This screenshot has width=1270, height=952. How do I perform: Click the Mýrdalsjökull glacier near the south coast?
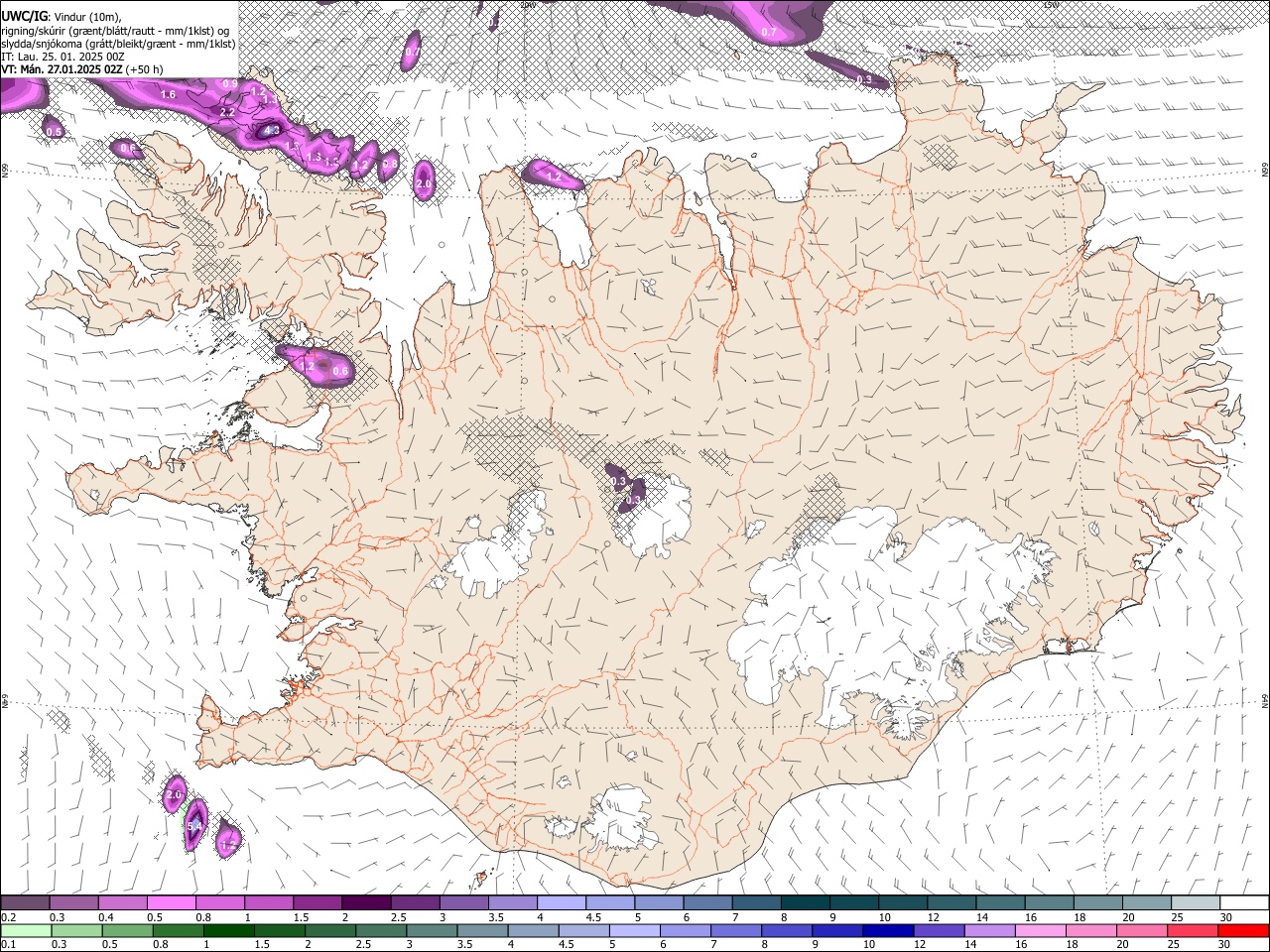620,818
